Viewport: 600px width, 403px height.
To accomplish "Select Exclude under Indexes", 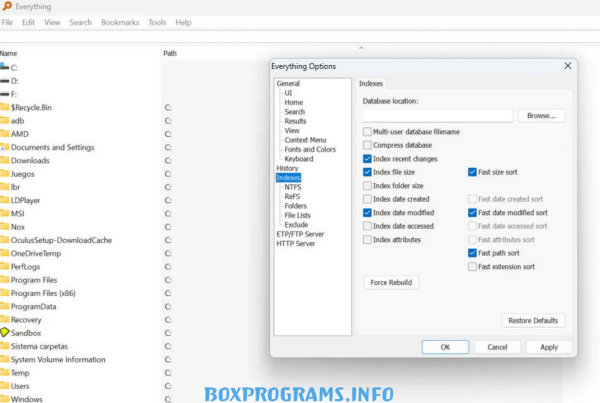I will [x=296, y=225].
